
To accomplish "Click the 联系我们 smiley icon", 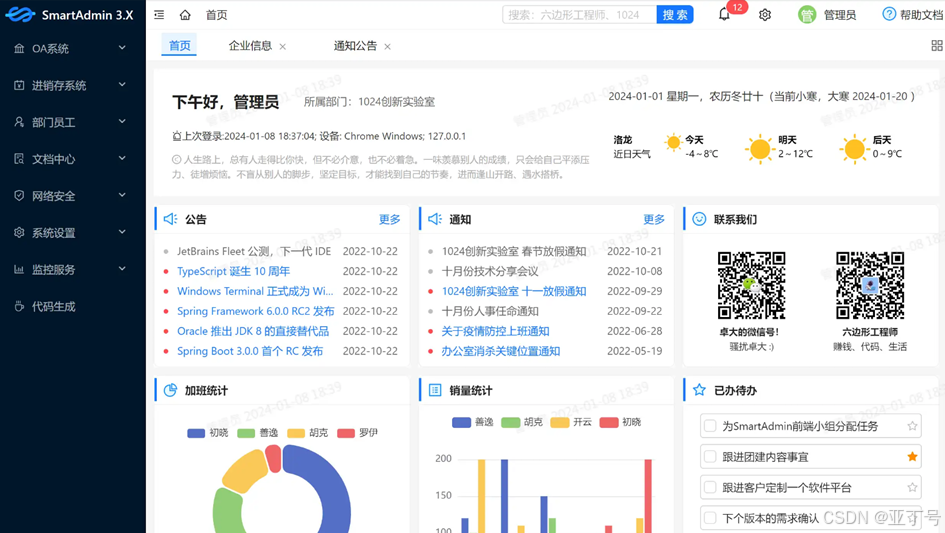I will (x=699, y=219).
